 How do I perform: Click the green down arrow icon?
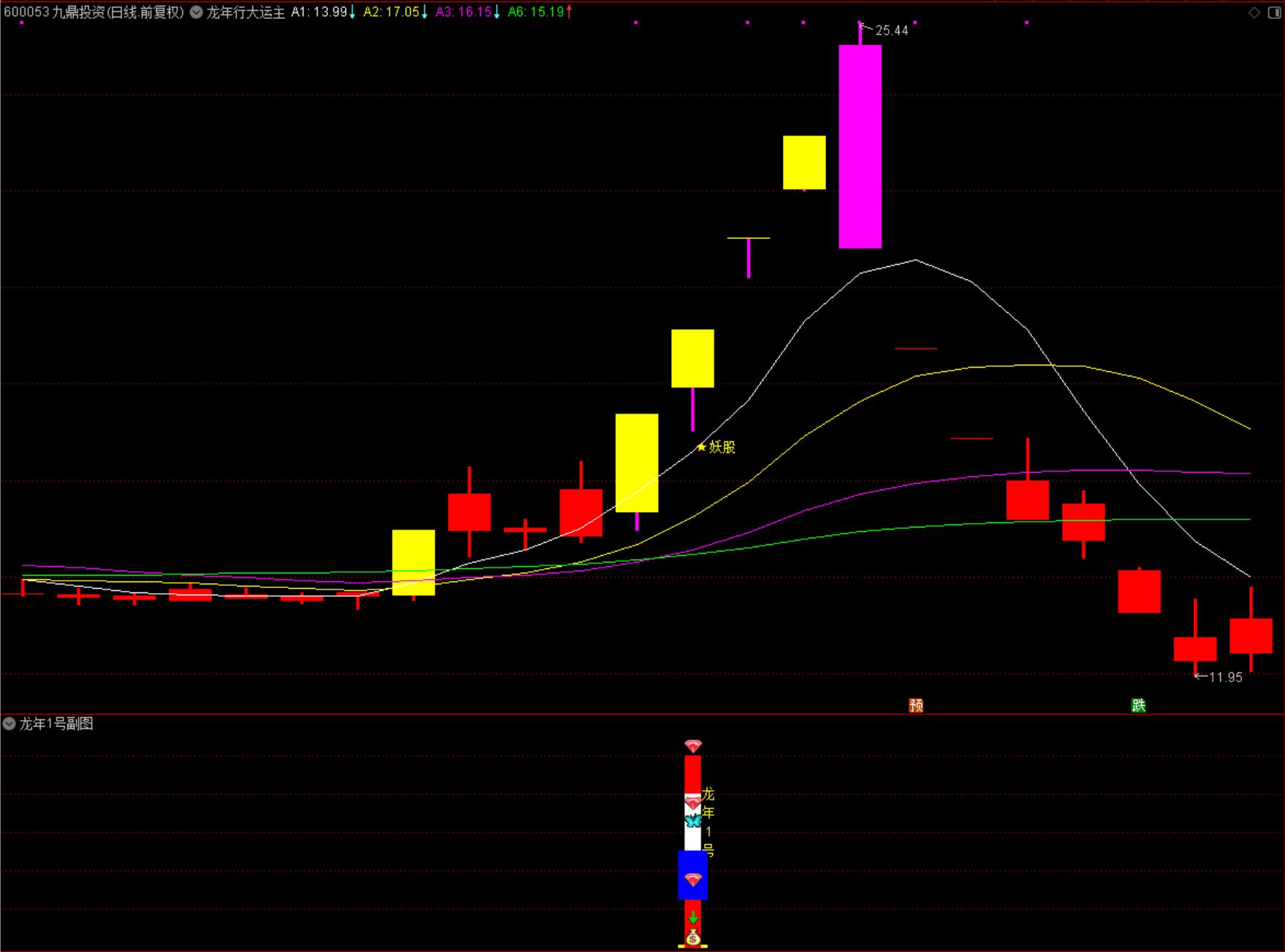coord(693,918)
